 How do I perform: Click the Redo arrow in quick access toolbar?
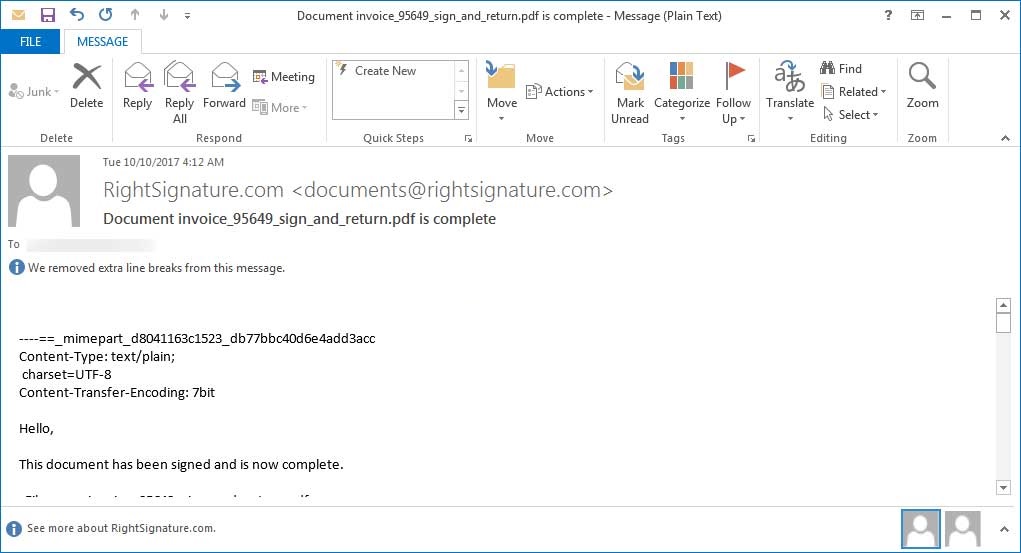click(105, 14)
